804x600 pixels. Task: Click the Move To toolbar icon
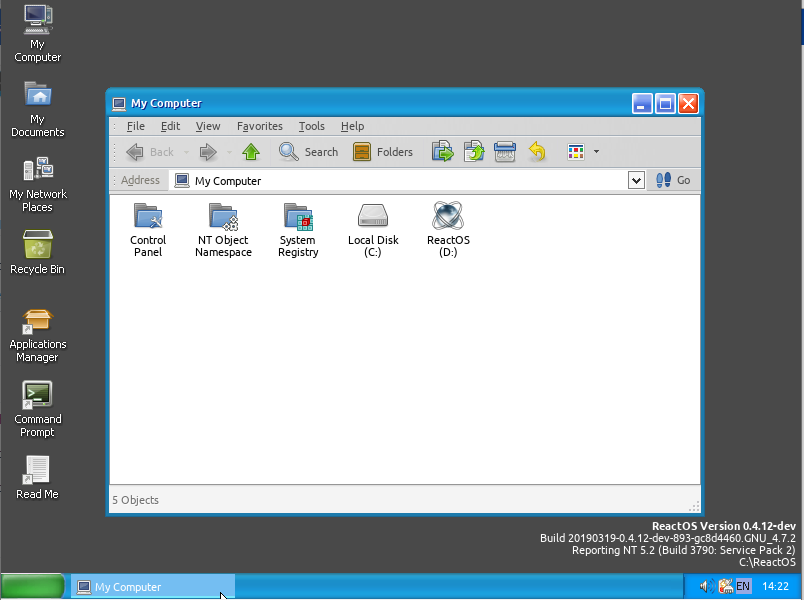coord(443,152)
